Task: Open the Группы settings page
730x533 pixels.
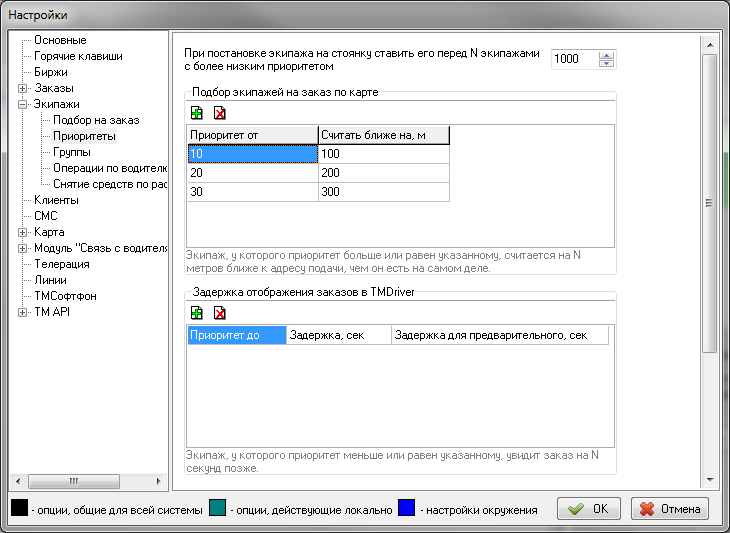Action: (72, 152)
